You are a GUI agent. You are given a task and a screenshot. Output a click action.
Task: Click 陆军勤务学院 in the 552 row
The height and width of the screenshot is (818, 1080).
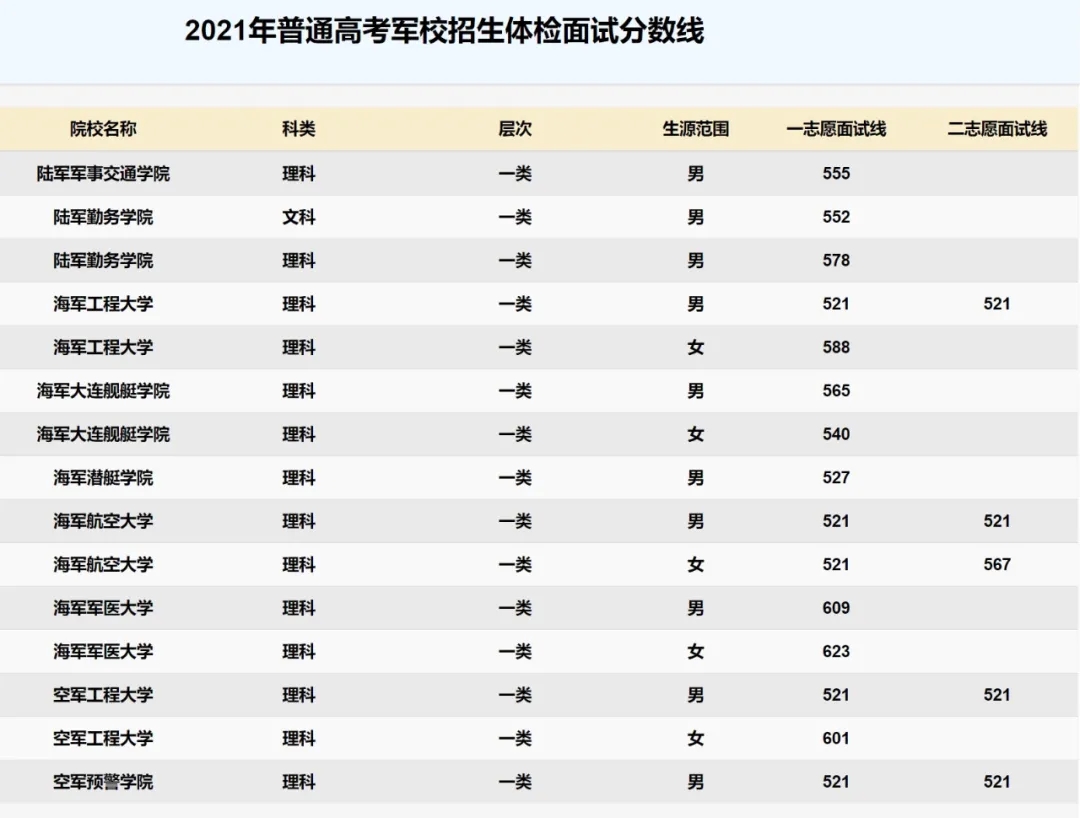pyautogui.click(x=103, y=217)
